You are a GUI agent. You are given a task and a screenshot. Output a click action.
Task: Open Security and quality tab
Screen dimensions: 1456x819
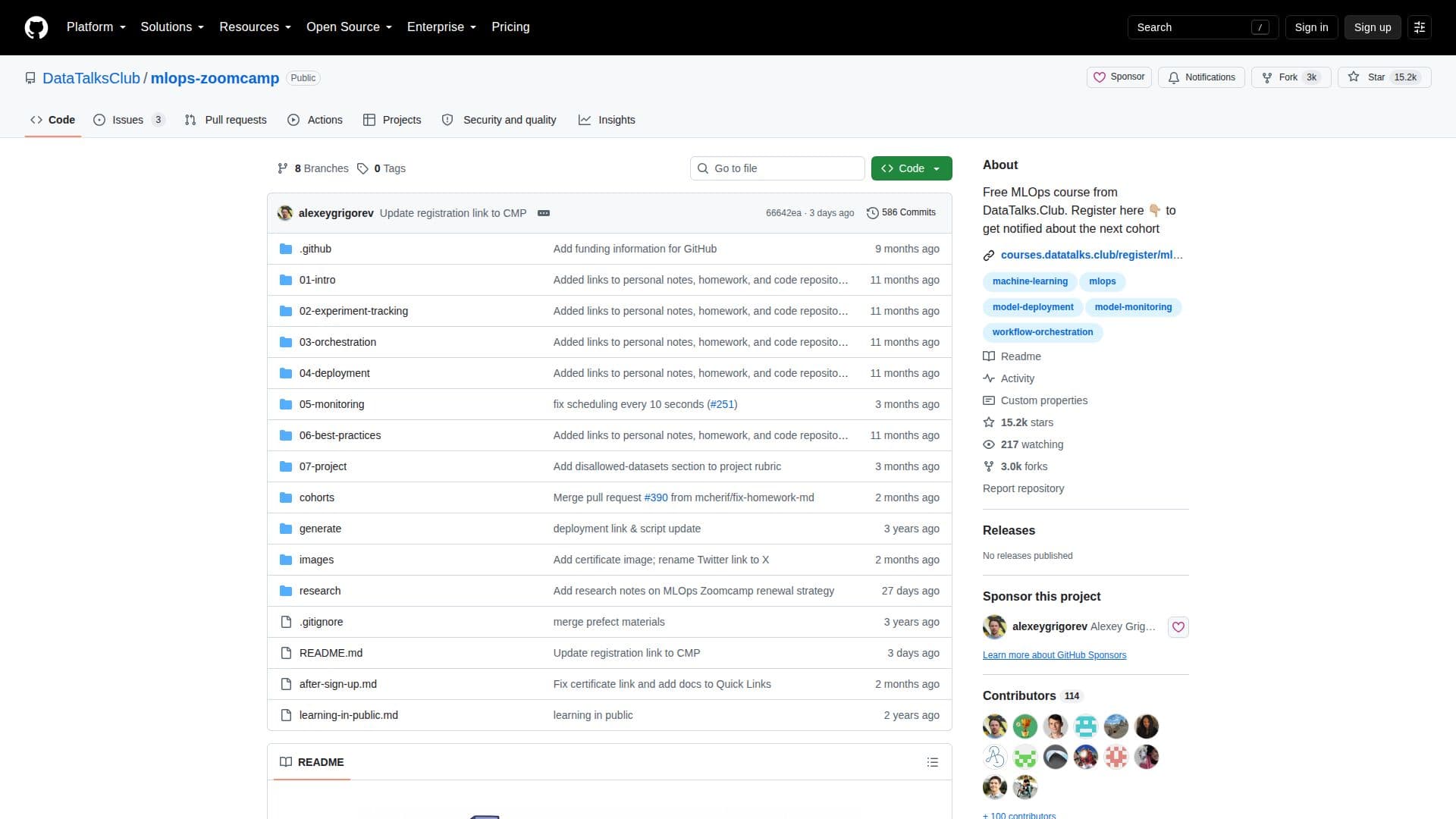pos(499,120)
